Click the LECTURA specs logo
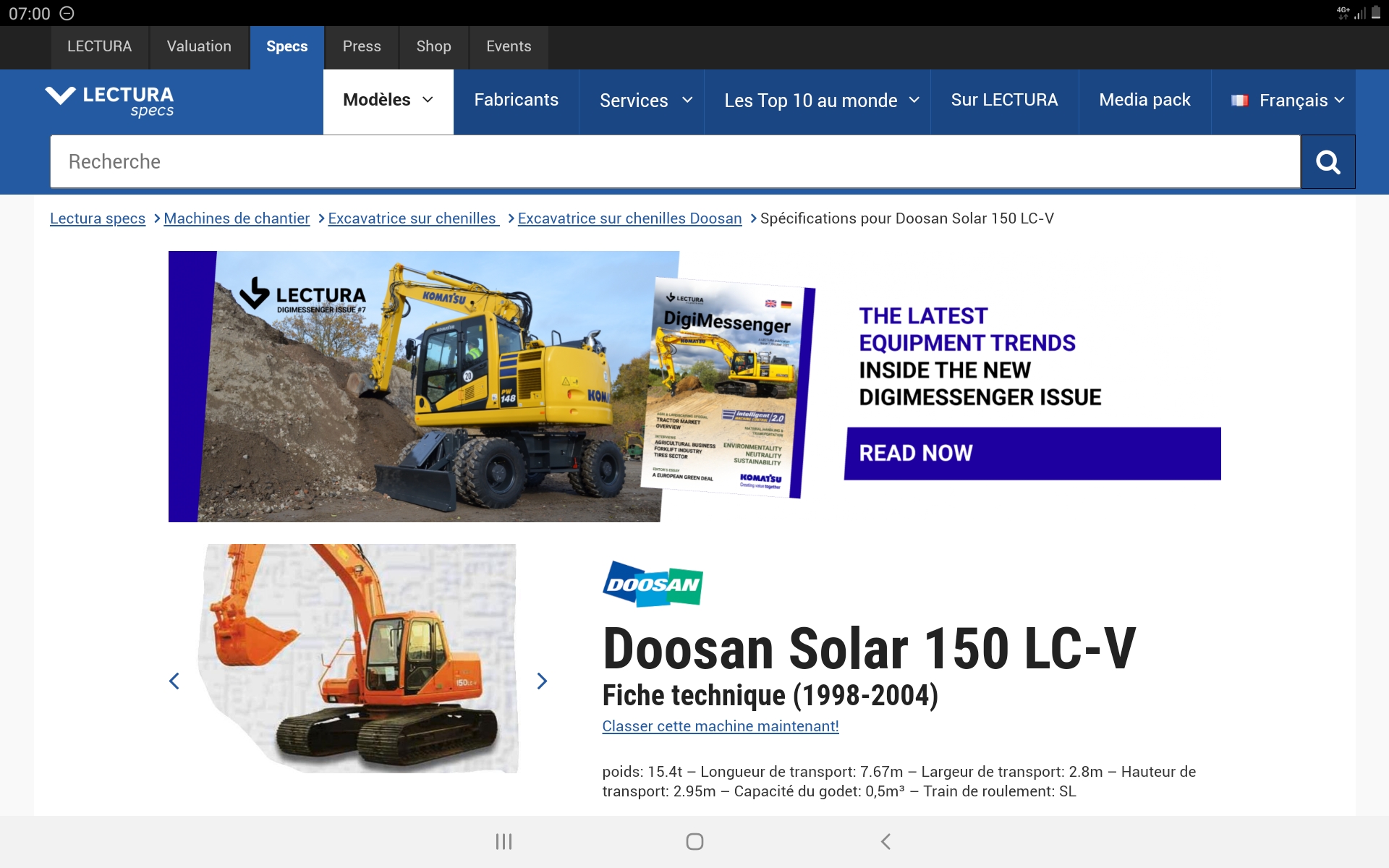The height and width of the screenshot is (868, 1389). (x=110, y=101)
